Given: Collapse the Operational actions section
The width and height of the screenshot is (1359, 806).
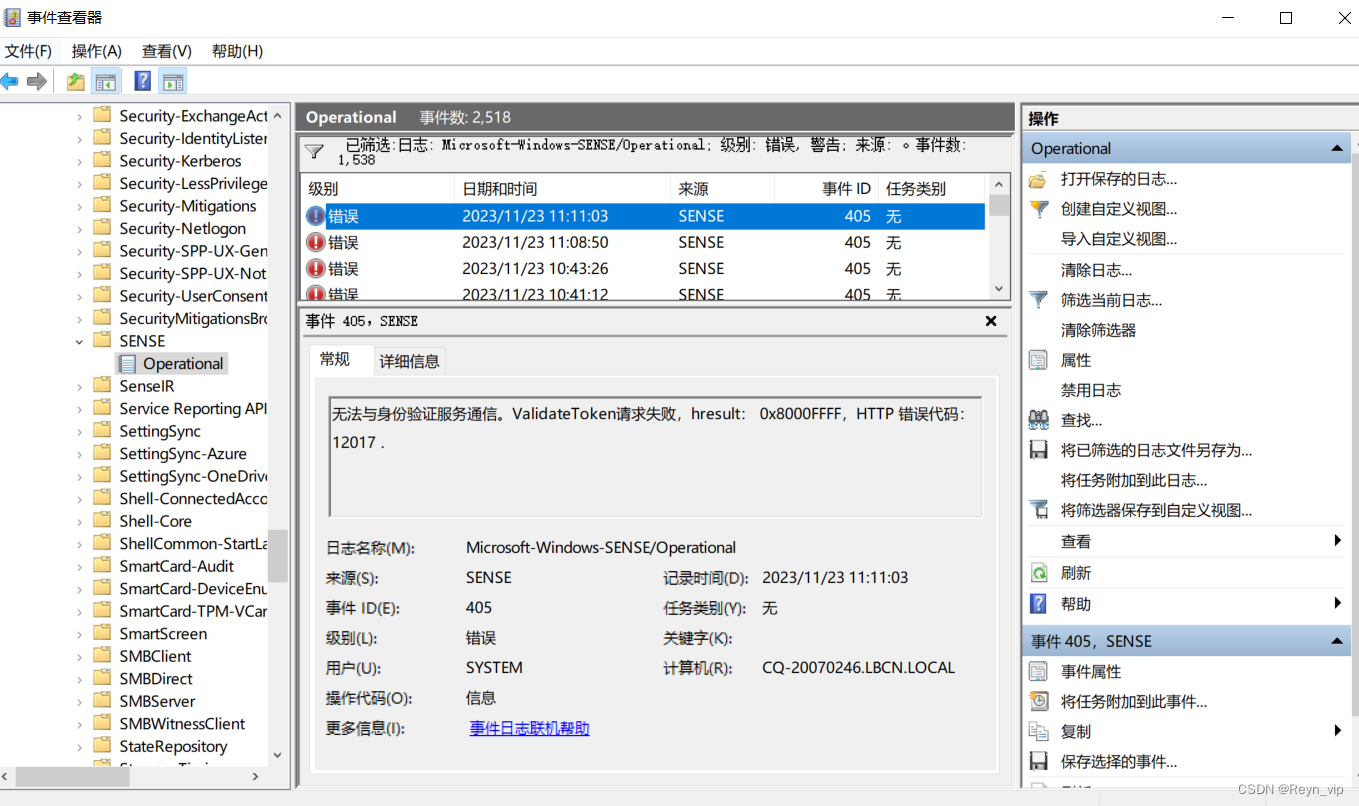Looking at the screenshot, I should (x=1337, y=148).
